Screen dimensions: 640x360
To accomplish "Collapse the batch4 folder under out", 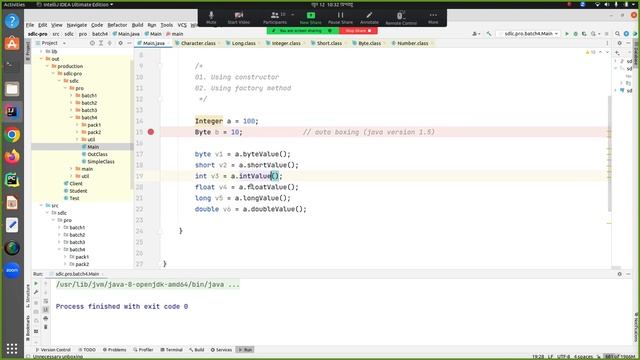I will (x=71, y=118).
